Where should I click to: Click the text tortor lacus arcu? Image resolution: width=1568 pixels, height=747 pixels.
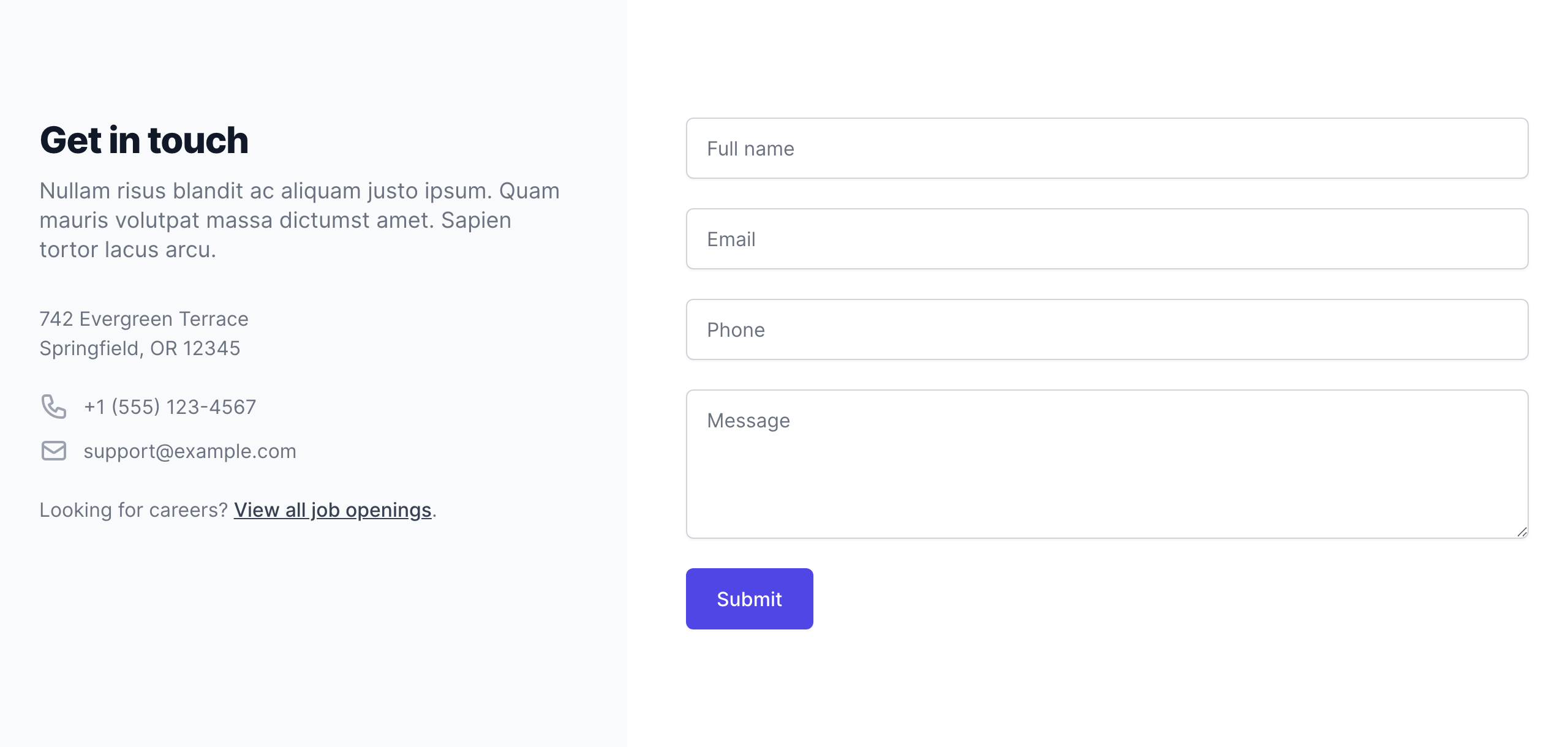click(x=127, y=250)
